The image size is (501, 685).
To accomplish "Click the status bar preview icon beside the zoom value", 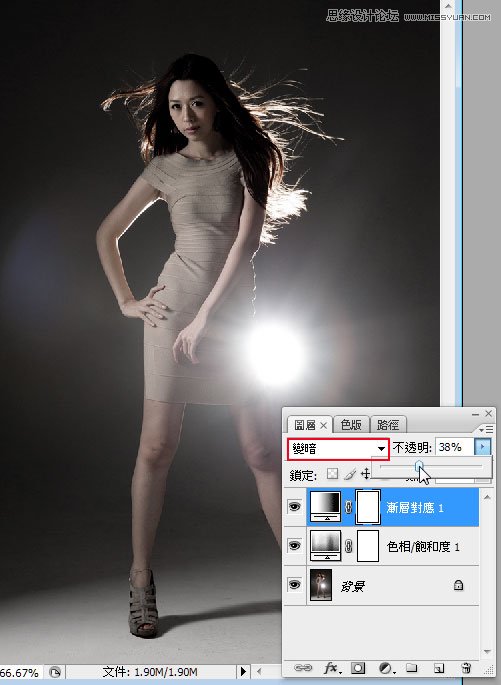I will click(55, 672).
